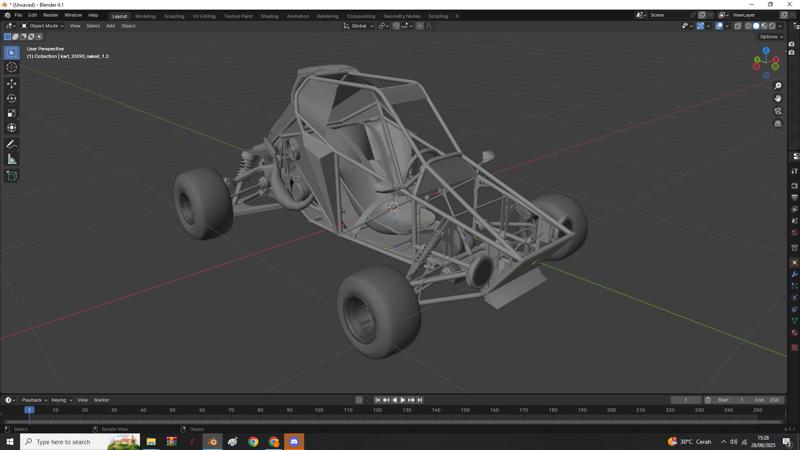Activate the 3D Cursor tool
Viewport: 800px width, 450px height.
12,67
